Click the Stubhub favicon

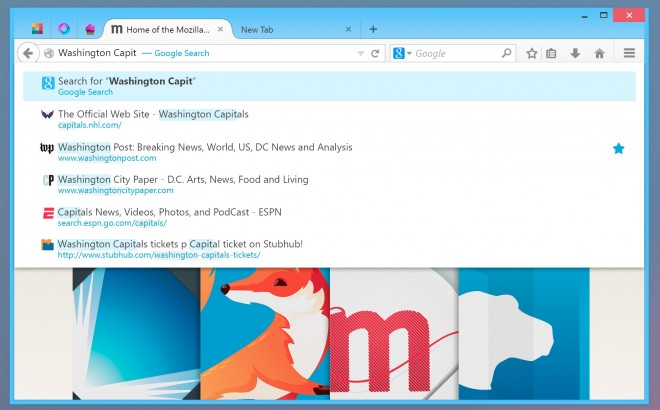[48, 245]
